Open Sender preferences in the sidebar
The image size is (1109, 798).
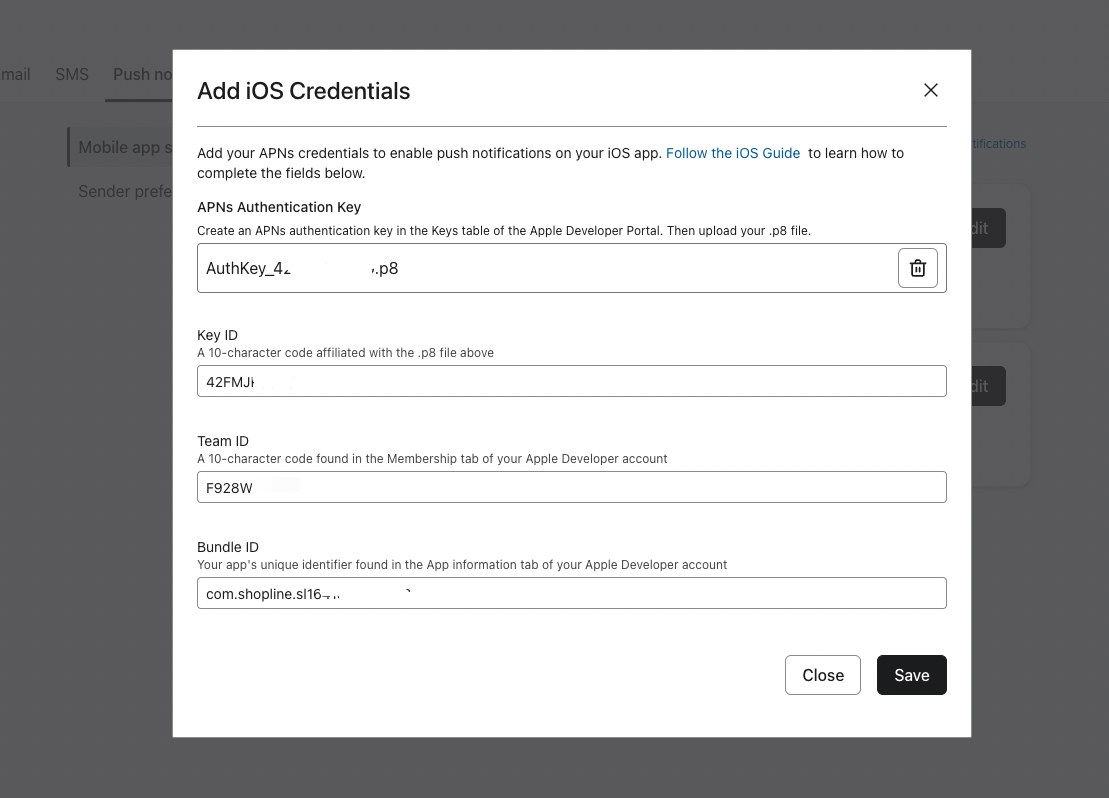point(125,191)
